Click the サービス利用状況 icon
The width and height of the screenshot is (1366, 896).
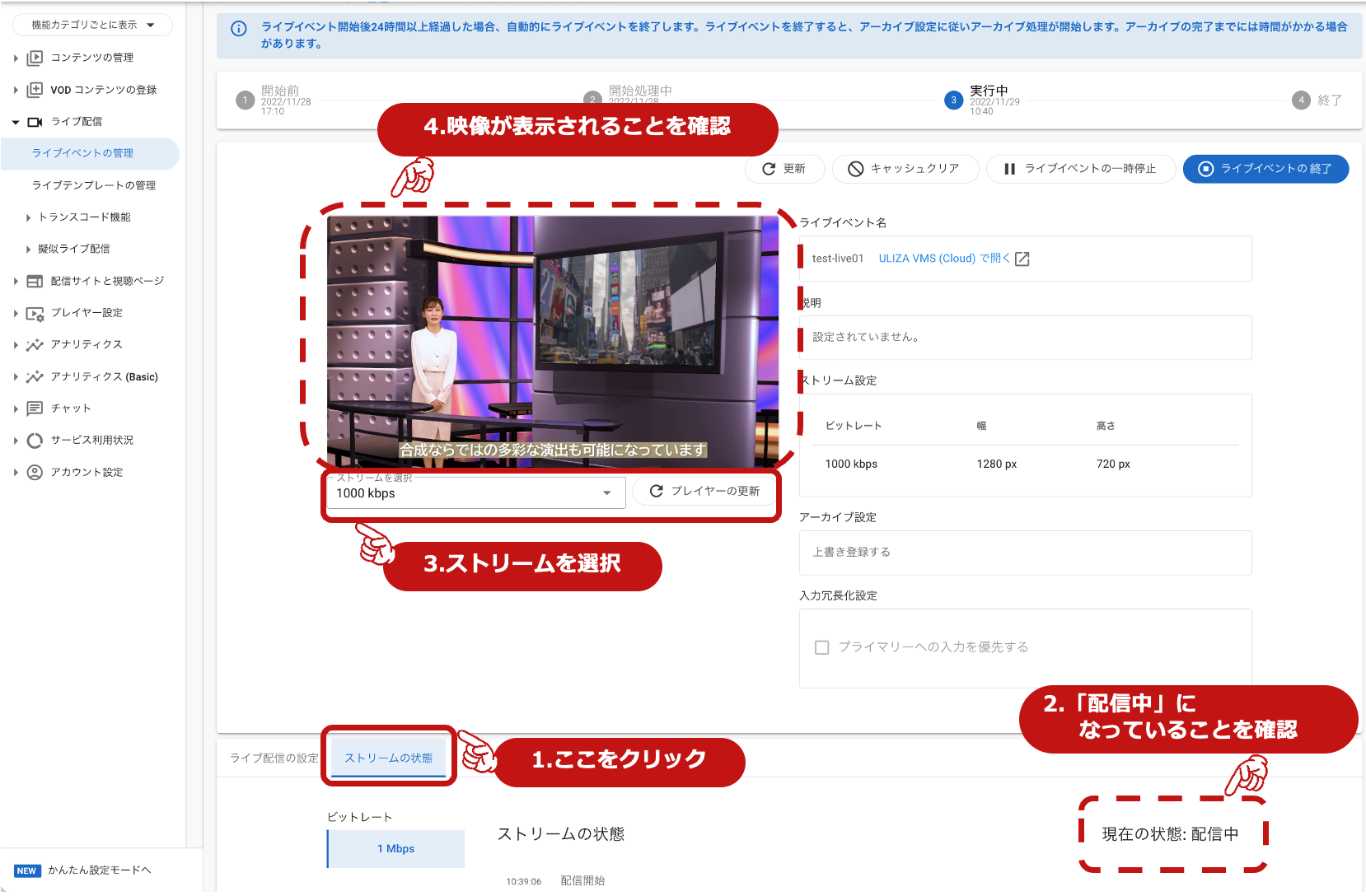35,441
